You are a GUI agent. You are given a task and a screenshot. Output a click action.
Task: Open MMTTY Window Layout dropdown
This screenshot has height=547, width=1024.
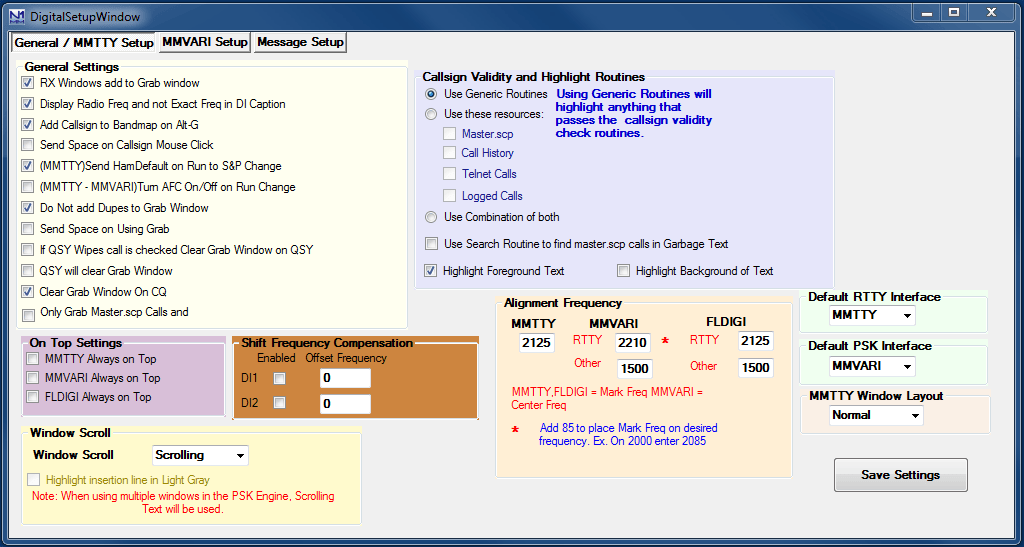pyautogui.click(x=876, y=415)
